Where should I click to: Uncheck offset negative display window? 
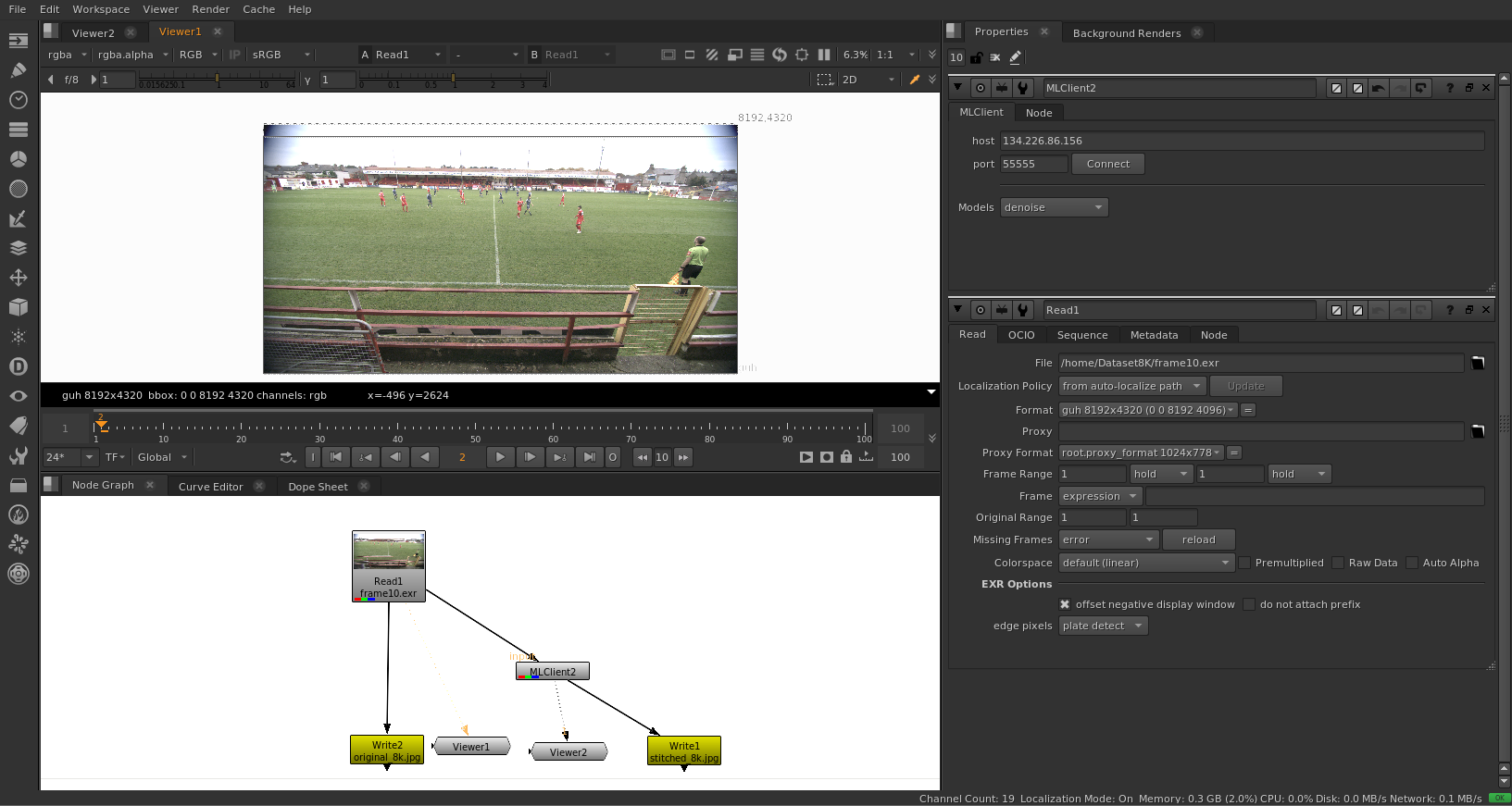pyautogui.click(x=1065, y=604)
